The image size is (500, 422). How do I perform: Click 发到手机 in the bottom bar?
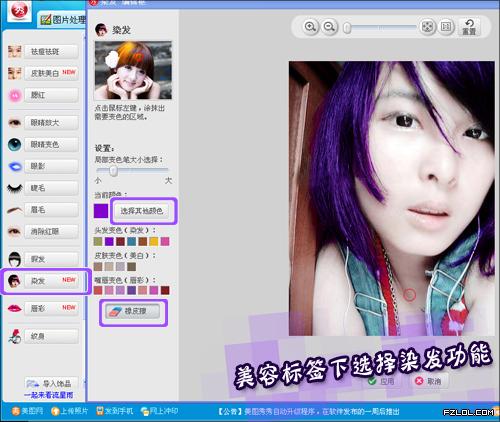[x=114, y=411]
